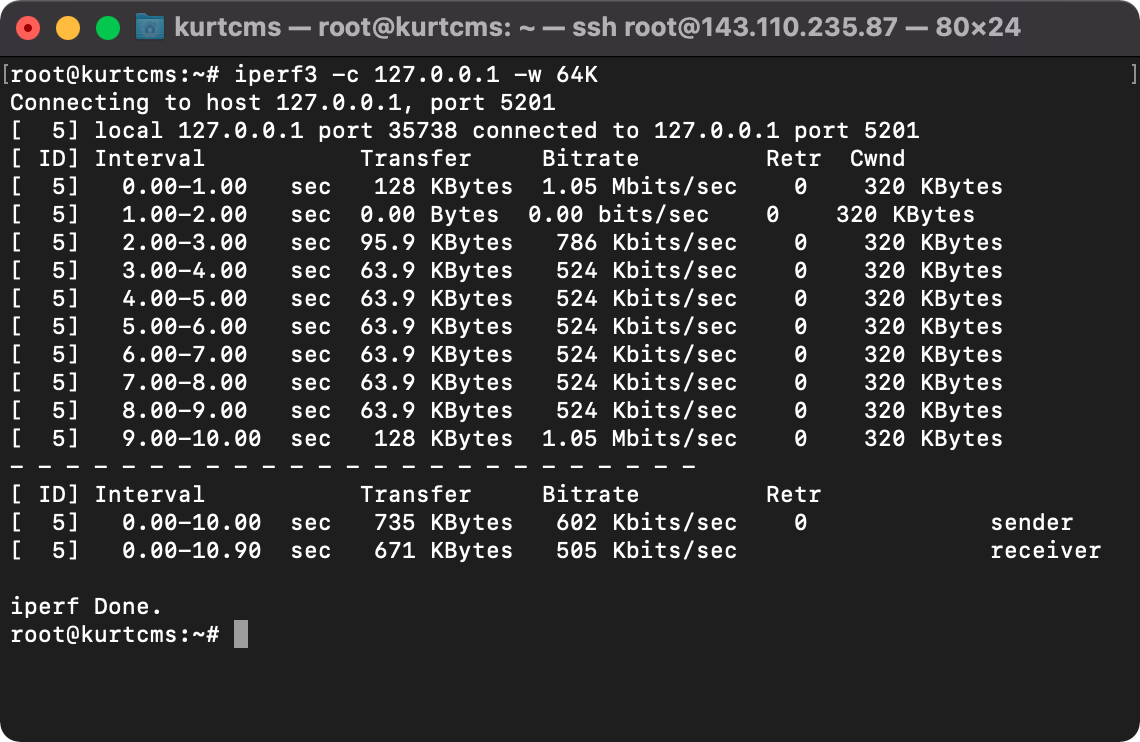Click the terminal cursor block
Screen dimensions: 1140x742
click(x=239, y=634)
